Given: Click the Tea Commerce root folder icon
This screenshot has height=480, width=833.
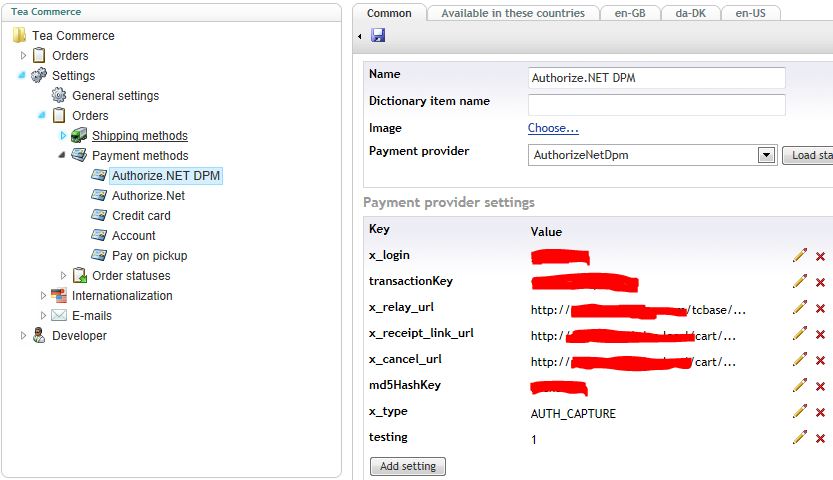Looking at the screenshot, I should pyautogui.click(x=19, y=35).
